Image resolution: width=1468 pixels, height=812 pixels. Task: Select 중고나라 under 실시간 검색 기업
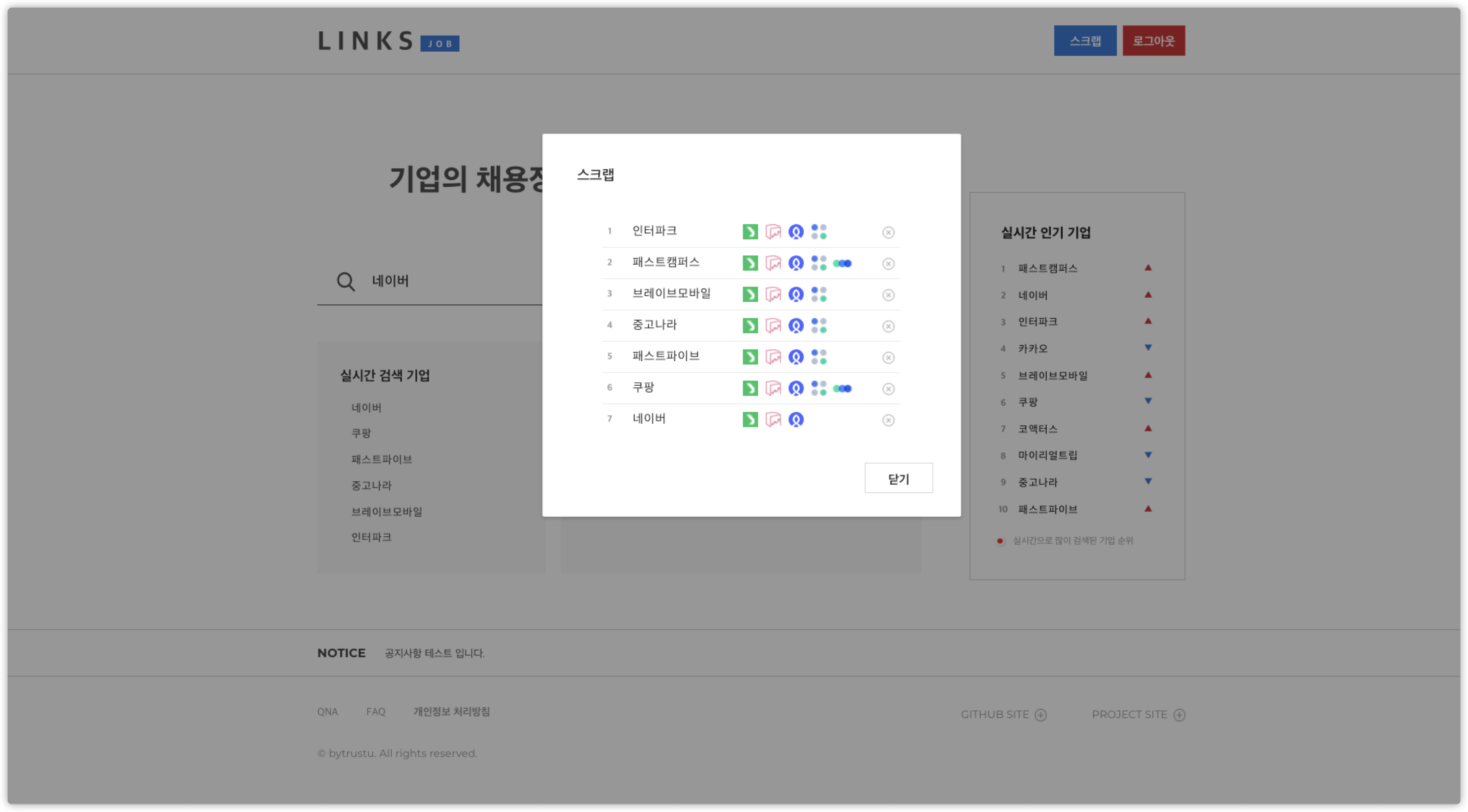click(371, 486)
